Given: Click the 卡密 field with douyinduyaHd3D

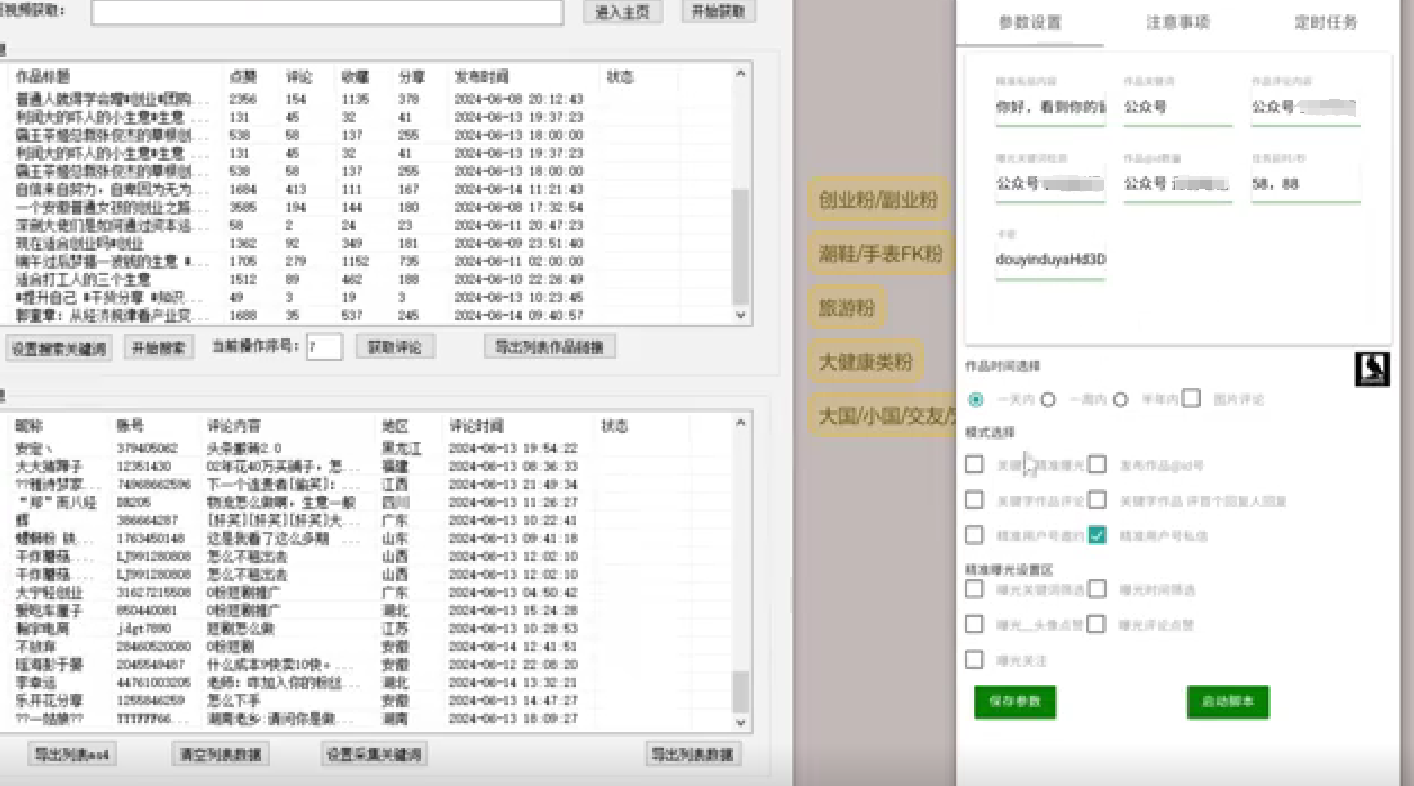Looking at the screenshot, I should pyautogui.click(x=1050, y=260).
